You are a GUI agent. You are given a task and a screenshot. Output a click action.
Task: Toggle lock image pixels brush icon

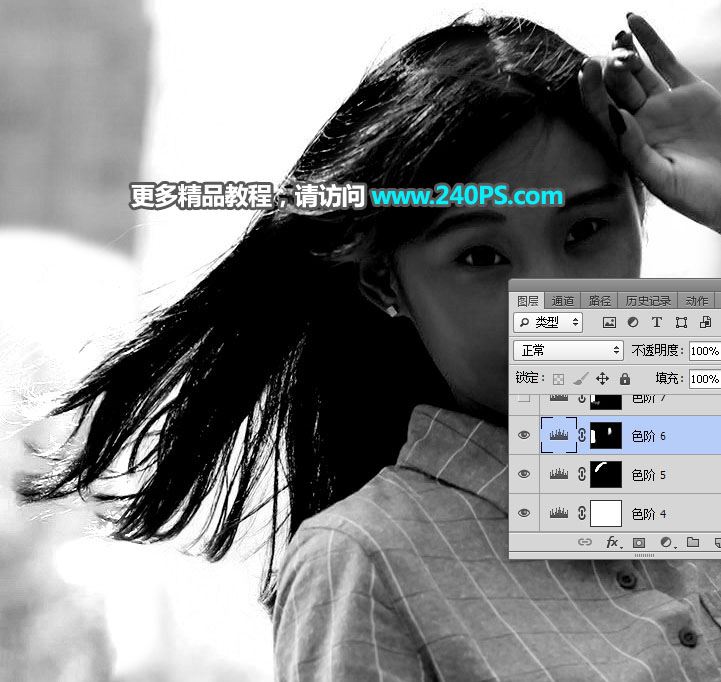580,379
